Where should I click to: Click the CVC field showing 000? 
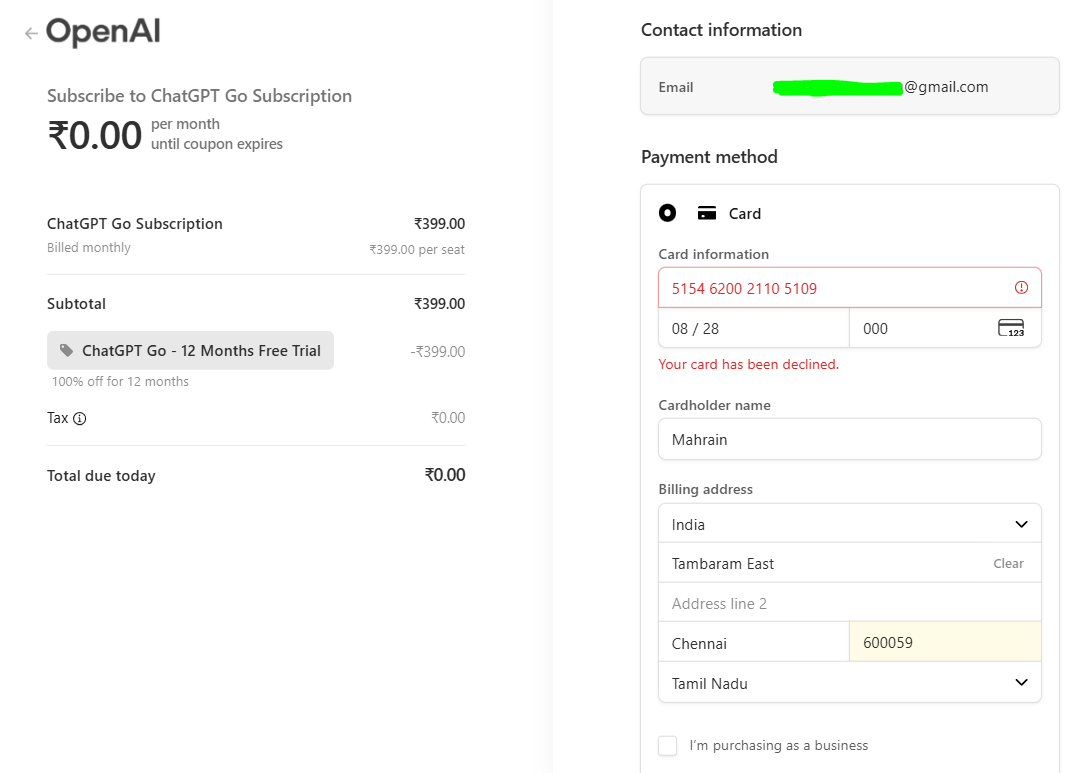click(x=920, y=328)
